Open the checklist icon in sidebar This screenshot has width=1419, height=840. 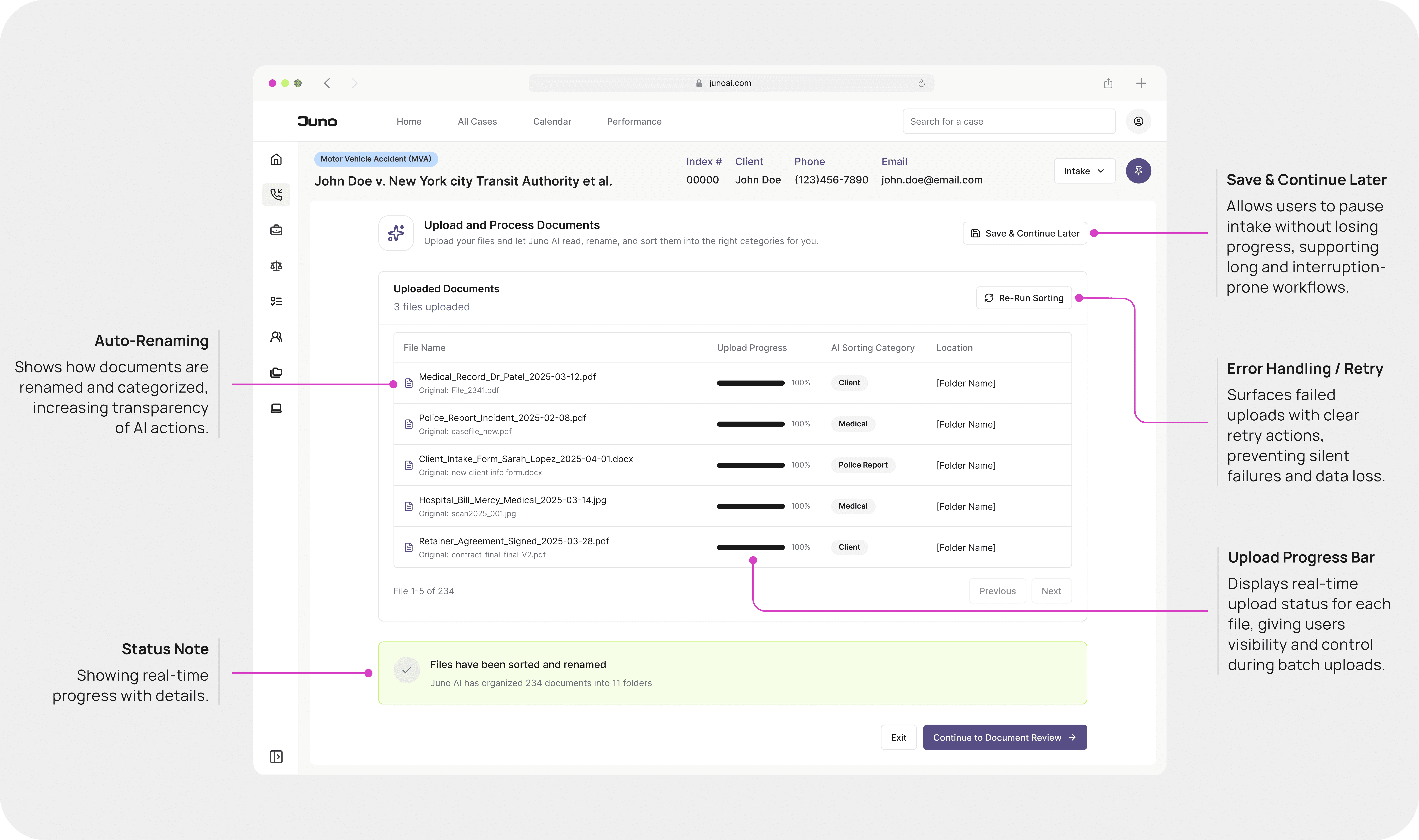[x=276, y=301]
